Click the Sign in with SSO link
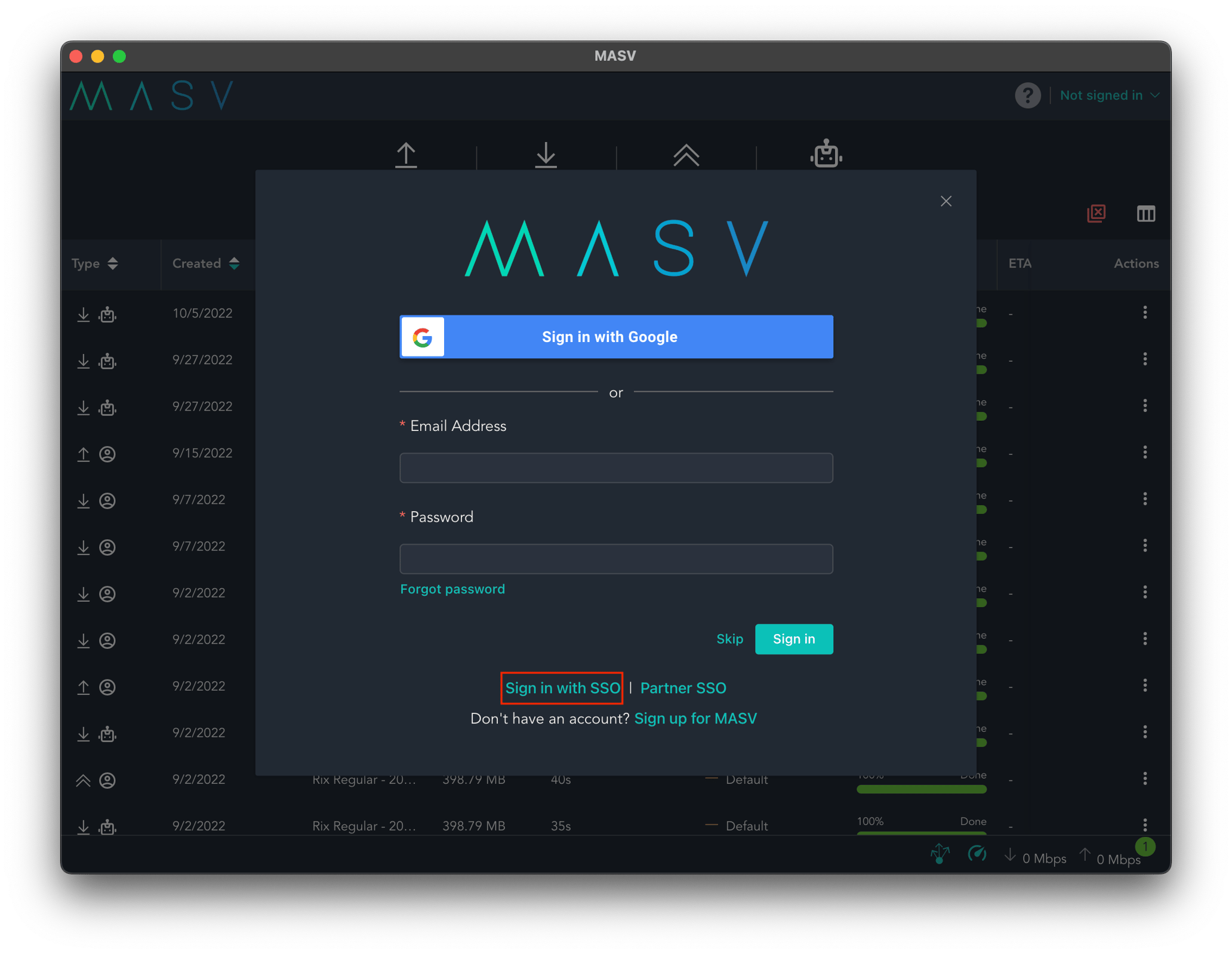This screenshot has width=1232, height=954. click(562, 688)
